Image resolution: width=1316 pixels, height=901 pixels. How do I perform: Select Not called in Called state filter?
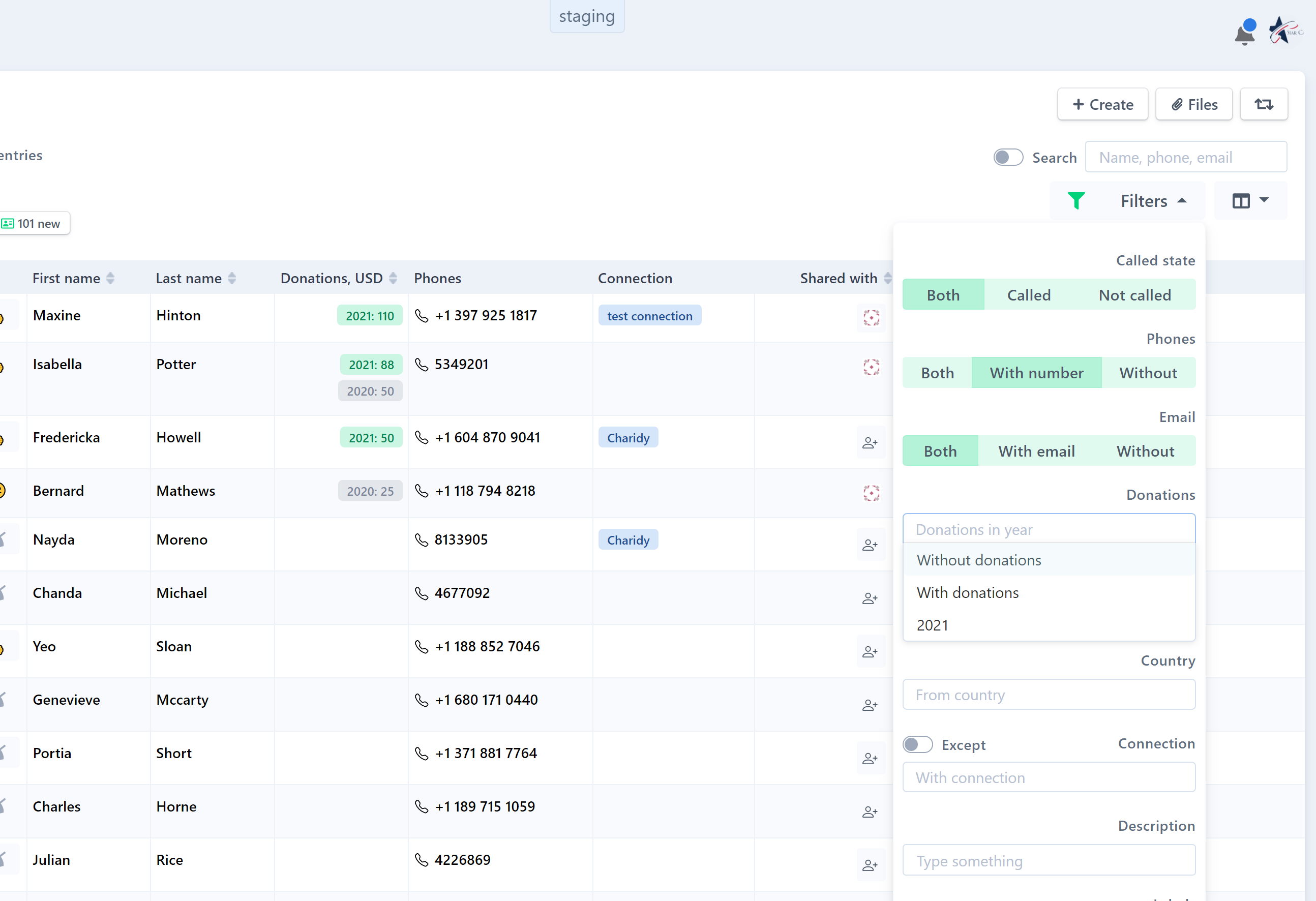point(1135,294)
